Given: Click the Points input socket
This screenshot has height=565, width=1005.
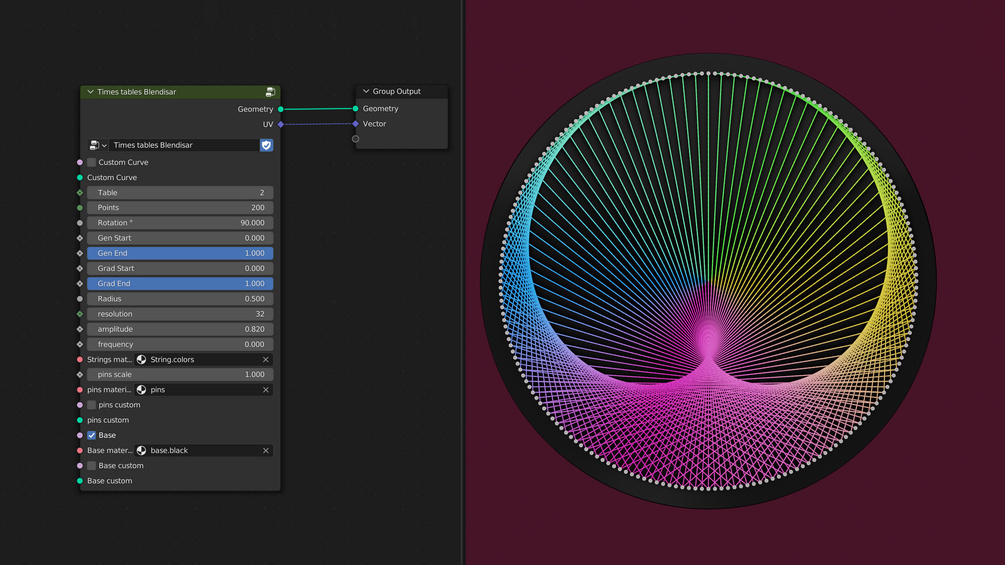Looking at the screenshot, I should 80,208.
